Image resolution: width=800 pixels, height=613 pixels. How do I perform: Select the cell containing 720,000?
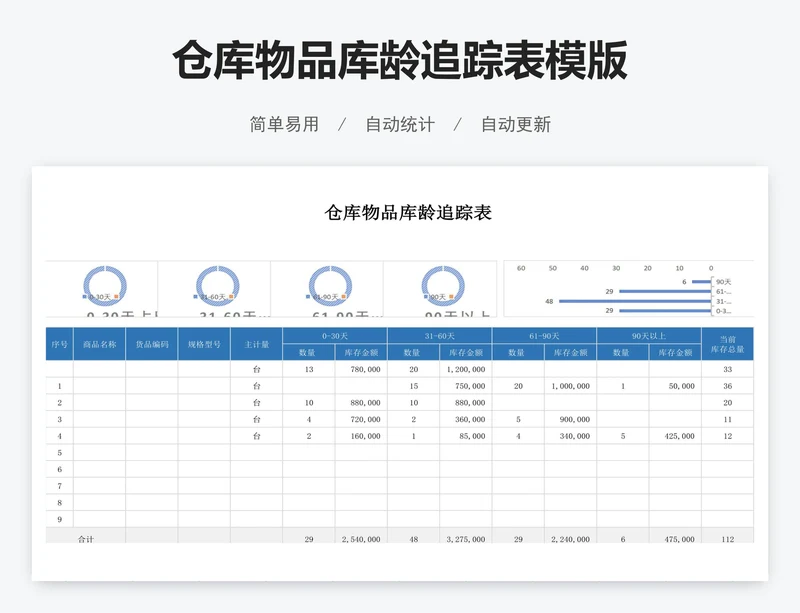pos(361,419)
